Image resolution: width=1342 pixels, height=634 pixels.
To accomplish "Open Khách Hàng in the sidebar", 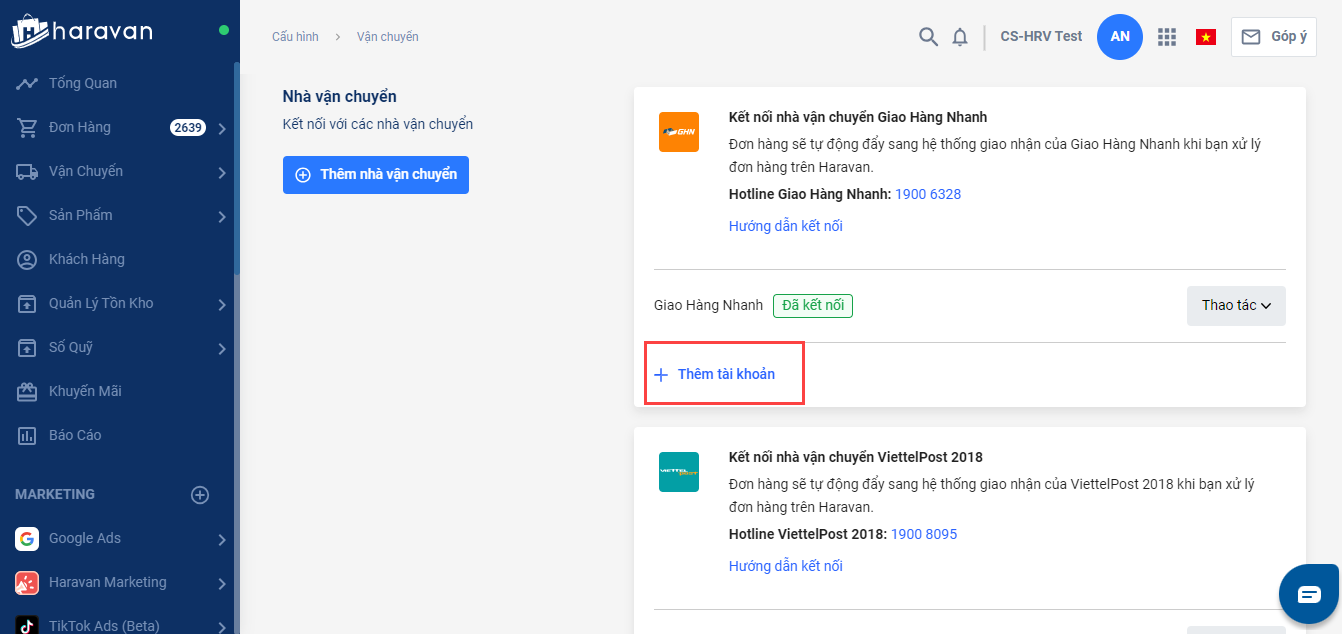I will pyautogui.click(x=87, y=259).
